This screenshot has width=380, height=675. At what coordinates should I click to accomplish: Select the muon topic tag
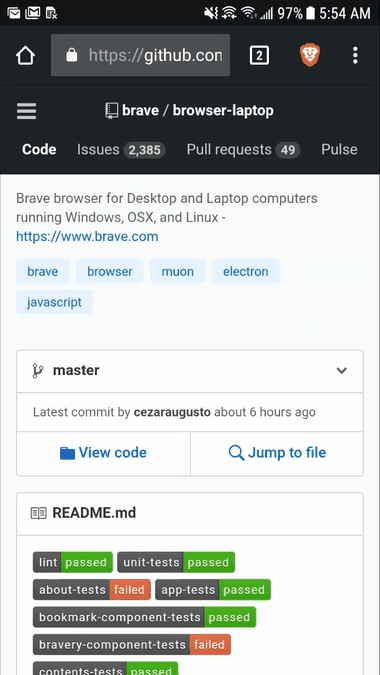click(178, 271)
